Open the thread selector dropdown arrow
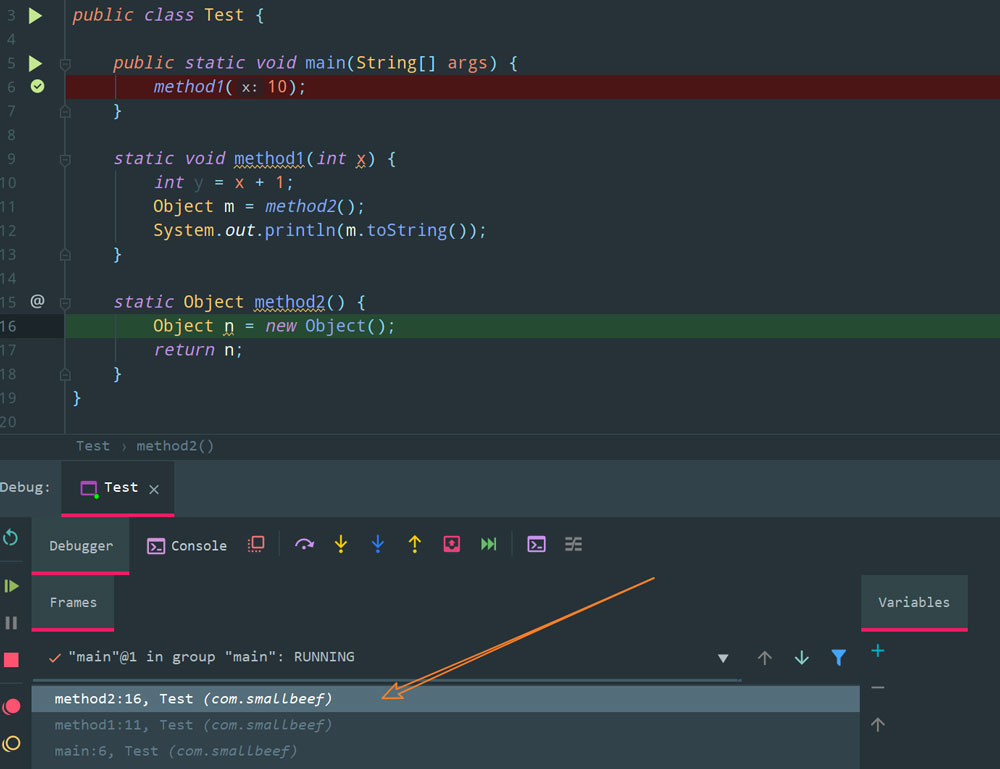Viewport: 1000px width, 769px height. 723,658
